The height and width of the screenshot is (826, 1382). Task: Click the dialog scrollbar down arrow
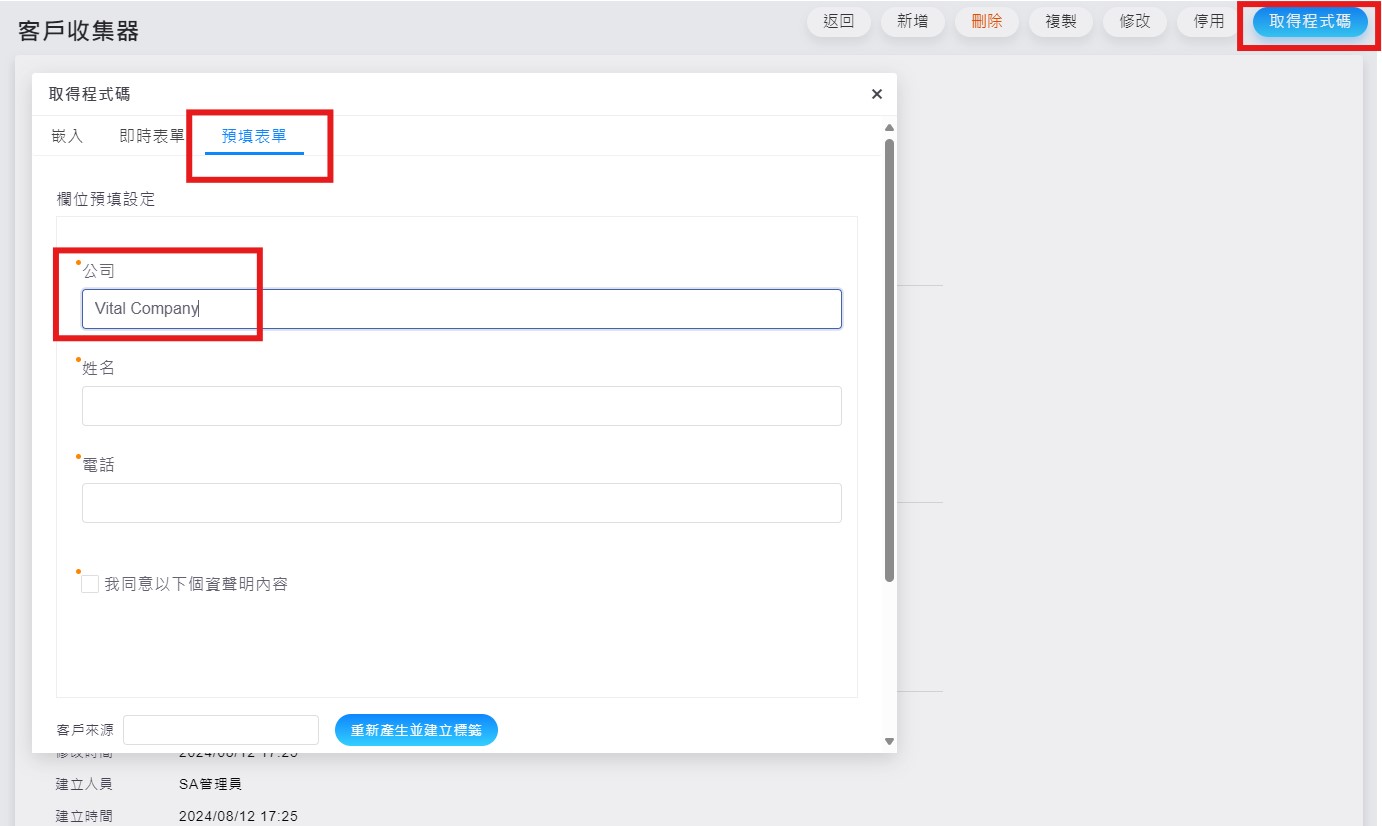click(889, 741)
